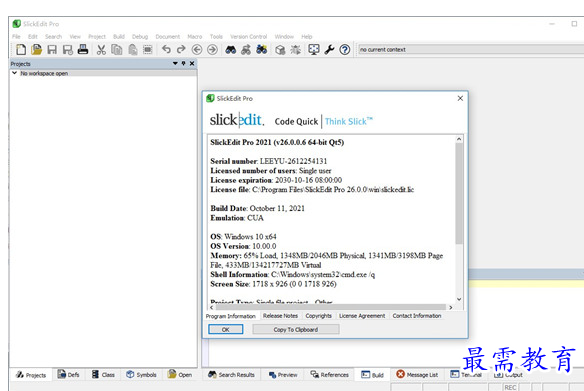
Task: Click the Redo arrow icon
Action: [181, 49]
